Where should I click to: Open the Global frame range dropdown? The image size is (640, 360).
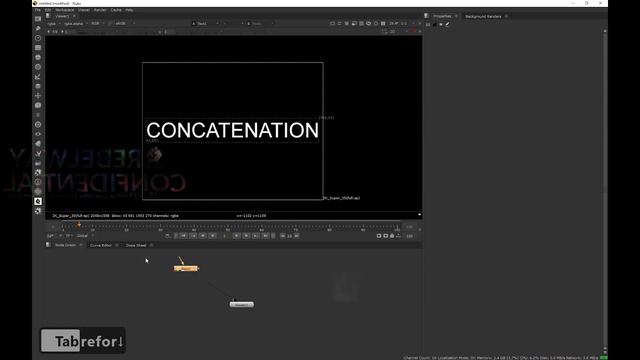[85, 236]
